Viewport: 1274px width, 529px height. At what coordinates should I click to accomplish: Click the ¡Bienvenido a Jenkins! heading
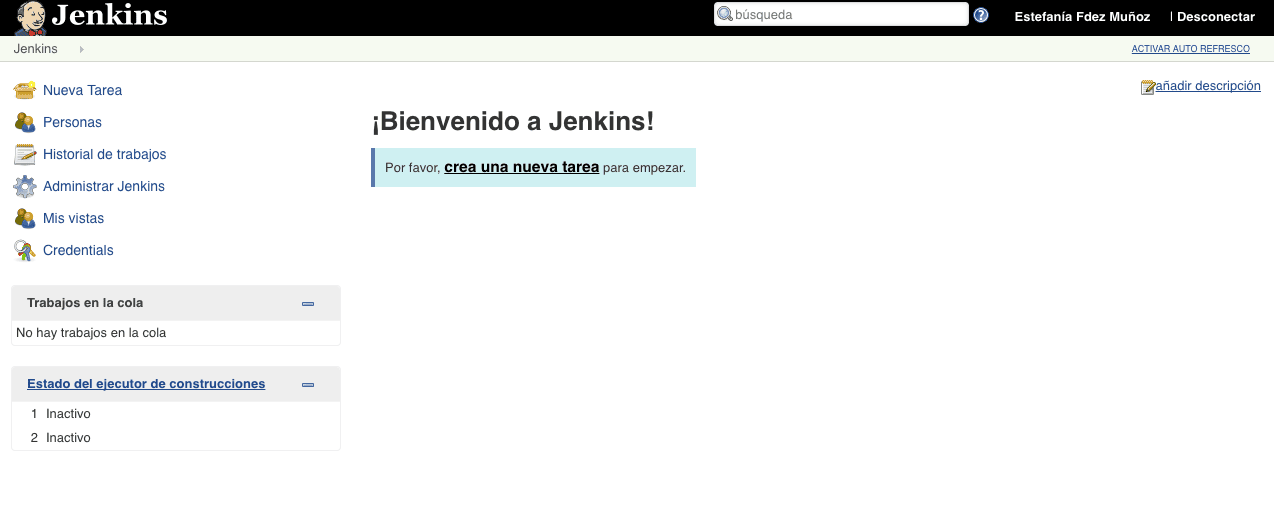coord(513,122)
